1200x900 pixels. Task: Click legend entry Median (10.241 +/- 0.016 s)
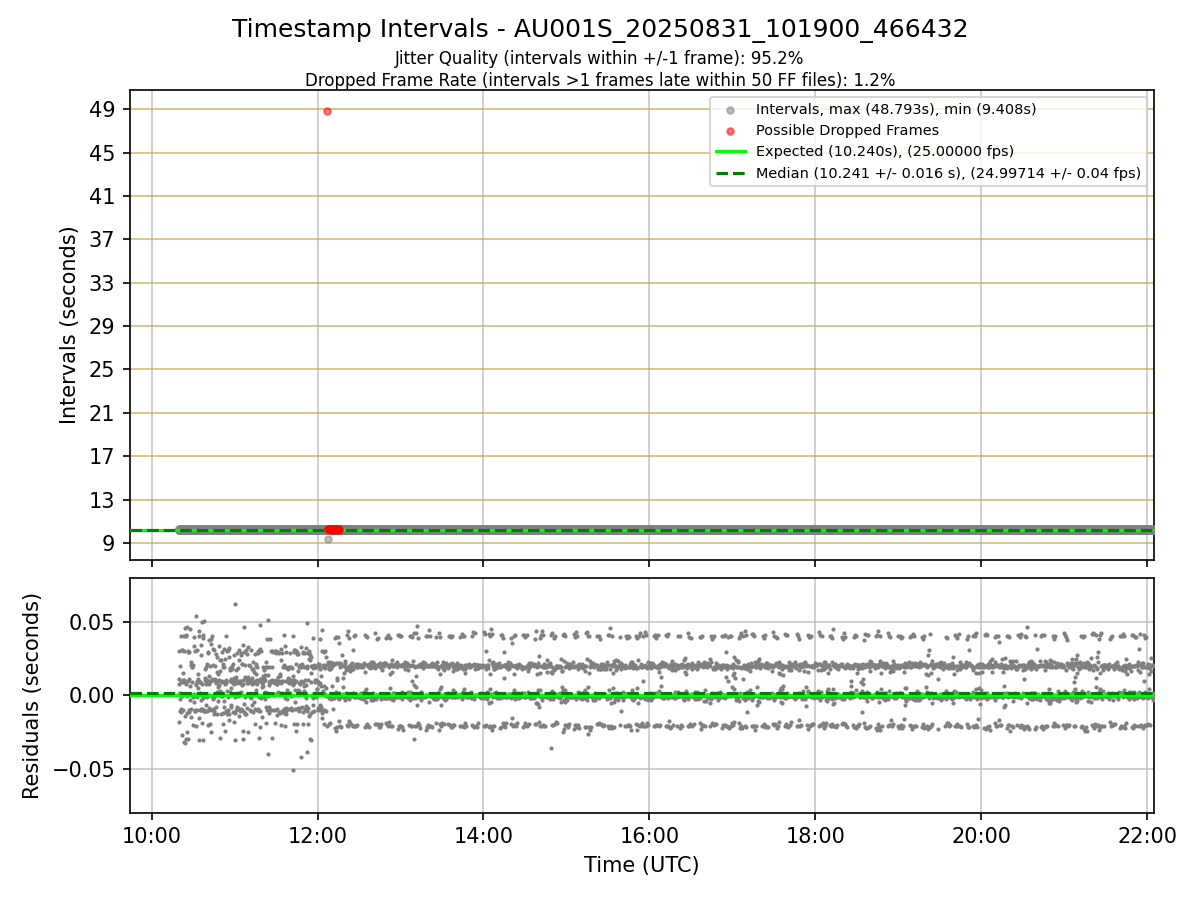[948, 172]
